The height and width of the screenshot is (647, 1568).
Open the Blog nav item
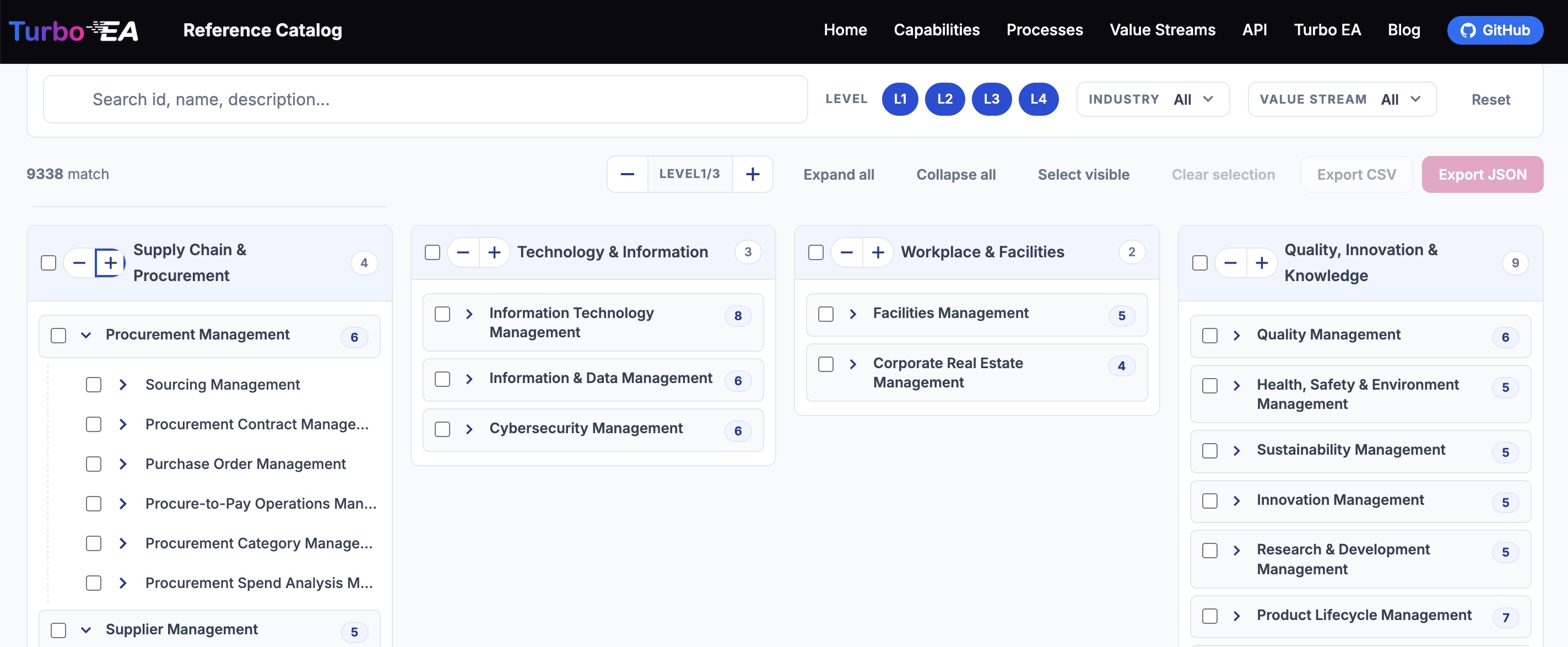tap(1404, 30)
